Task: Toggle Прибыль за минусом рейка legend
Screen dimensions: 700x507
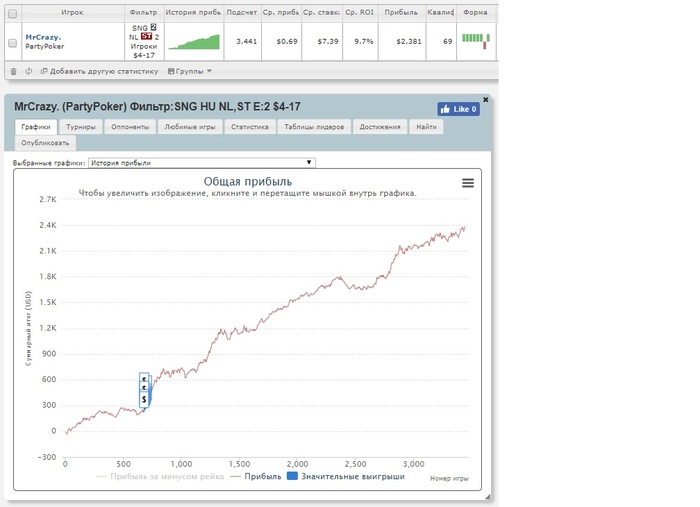Action: pyautogui.click(x=160, y=476)
